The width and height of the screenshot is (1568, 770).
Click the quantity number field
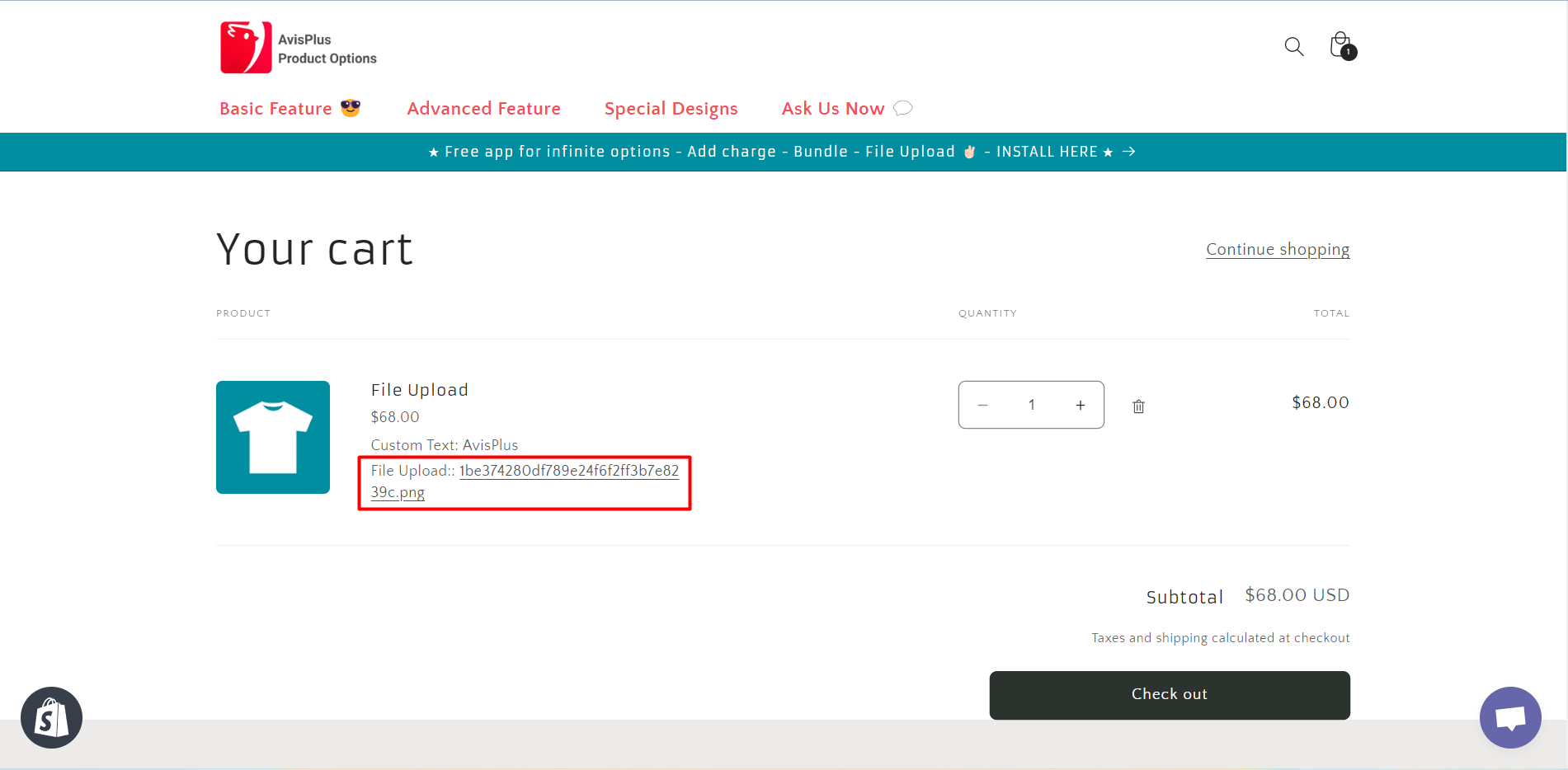[x=1031, y=405]
